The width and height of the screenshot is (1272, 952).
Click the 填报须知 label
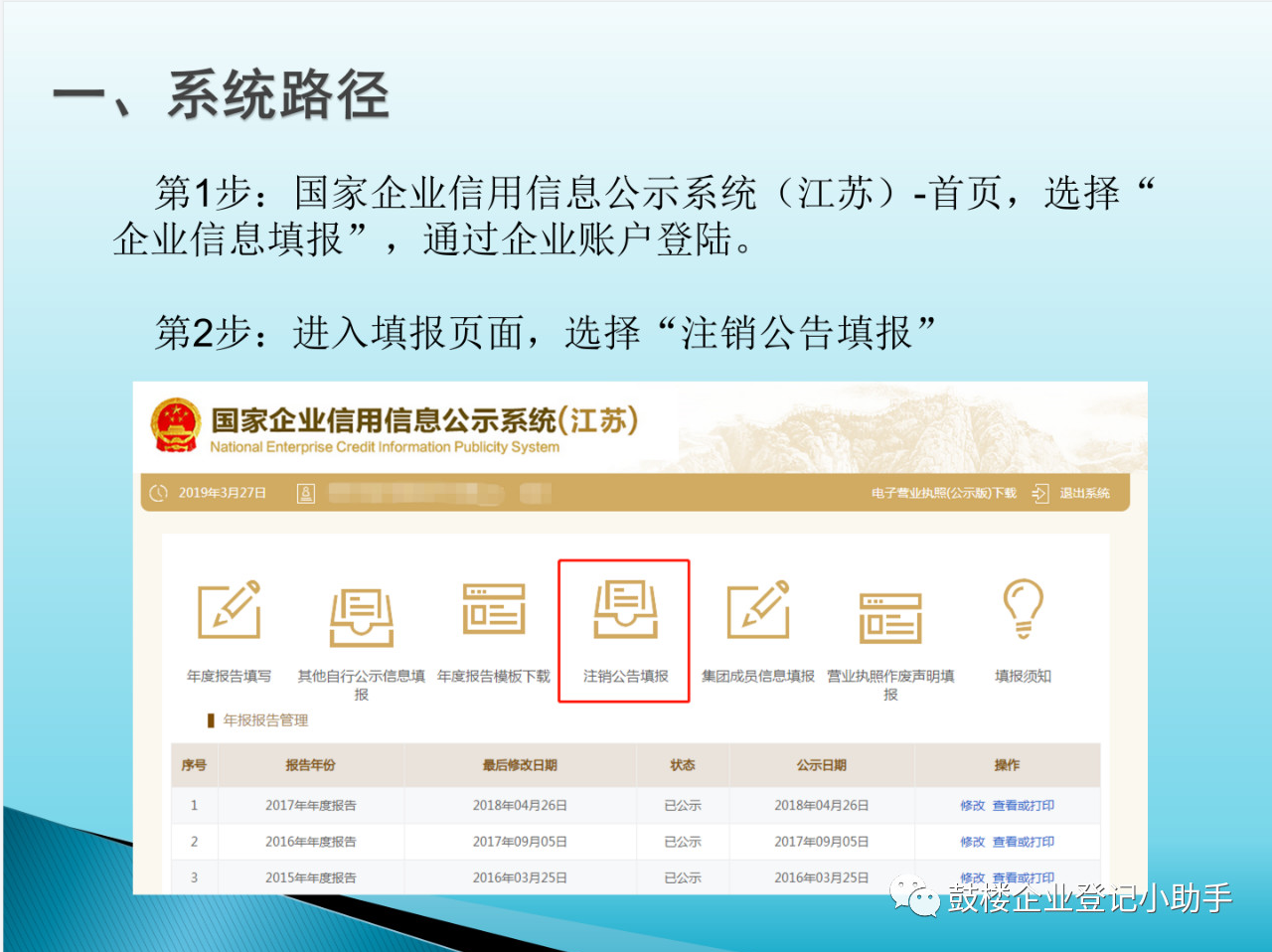pyautogui.click(x=1023, y=676)
